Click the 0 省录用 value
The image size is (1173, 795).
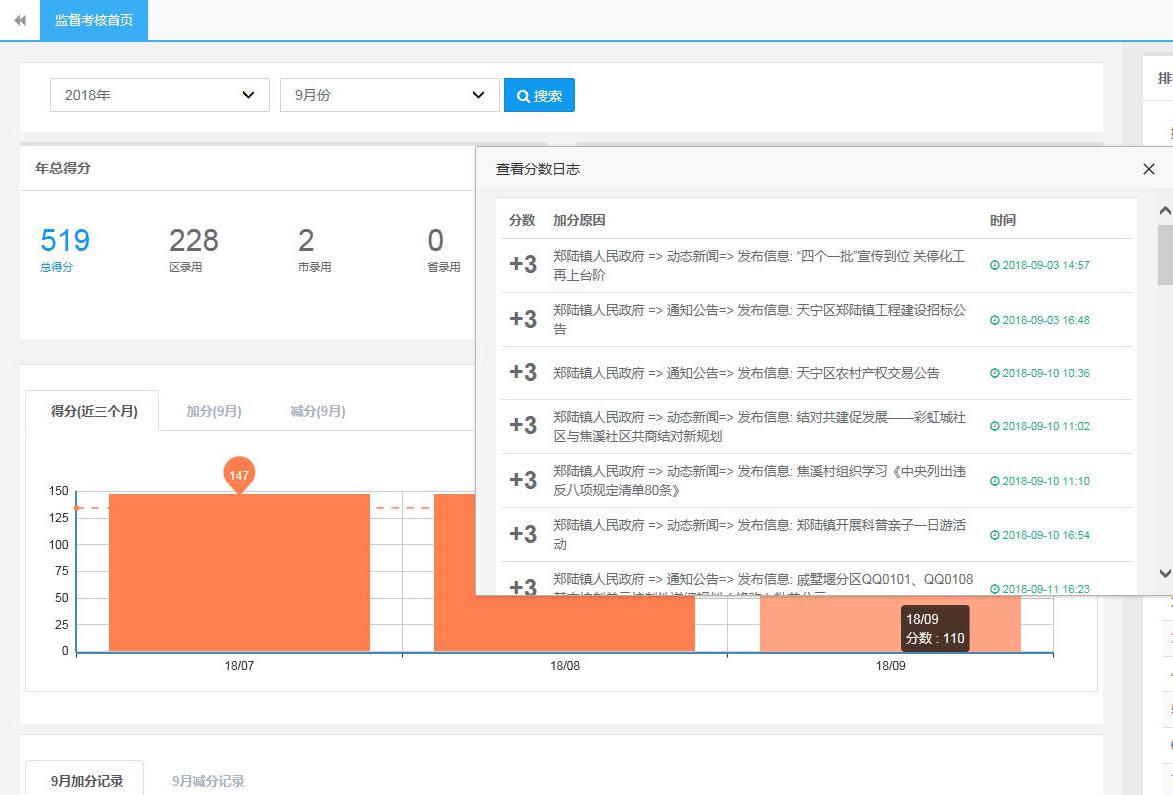click(435, 241)
